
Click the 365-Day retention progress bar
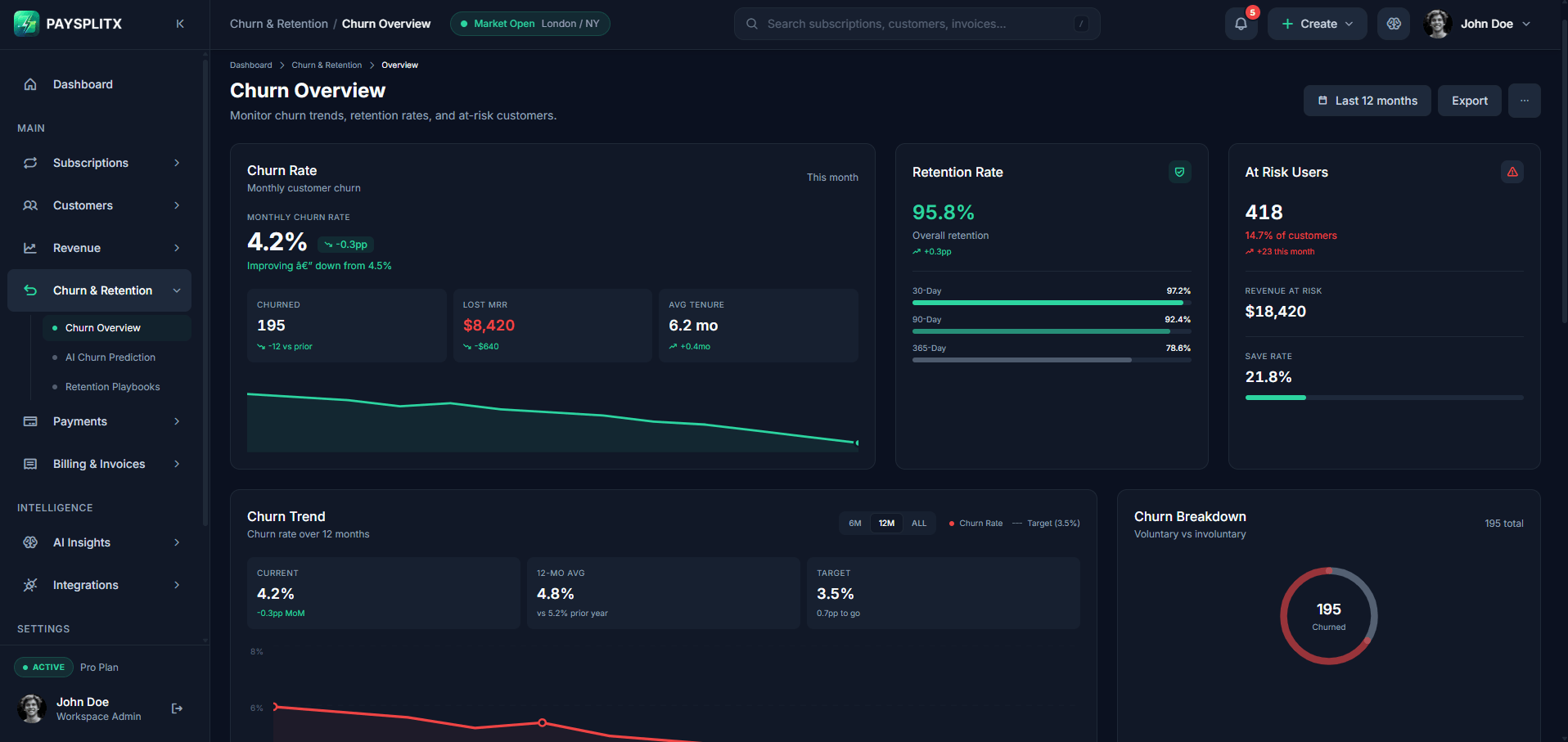(1051, 360)
